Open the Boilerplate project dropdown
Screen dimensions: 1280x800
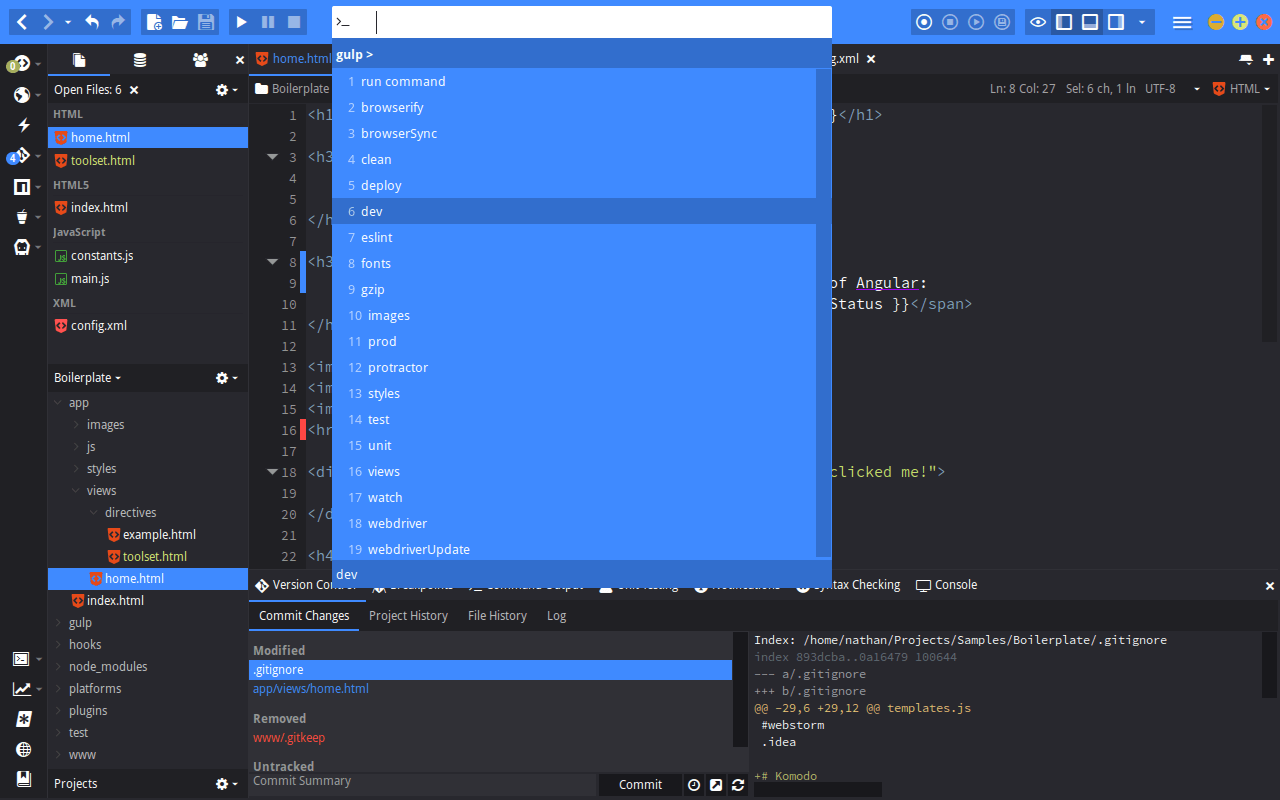pyautogui.click(x=87, y=378)
